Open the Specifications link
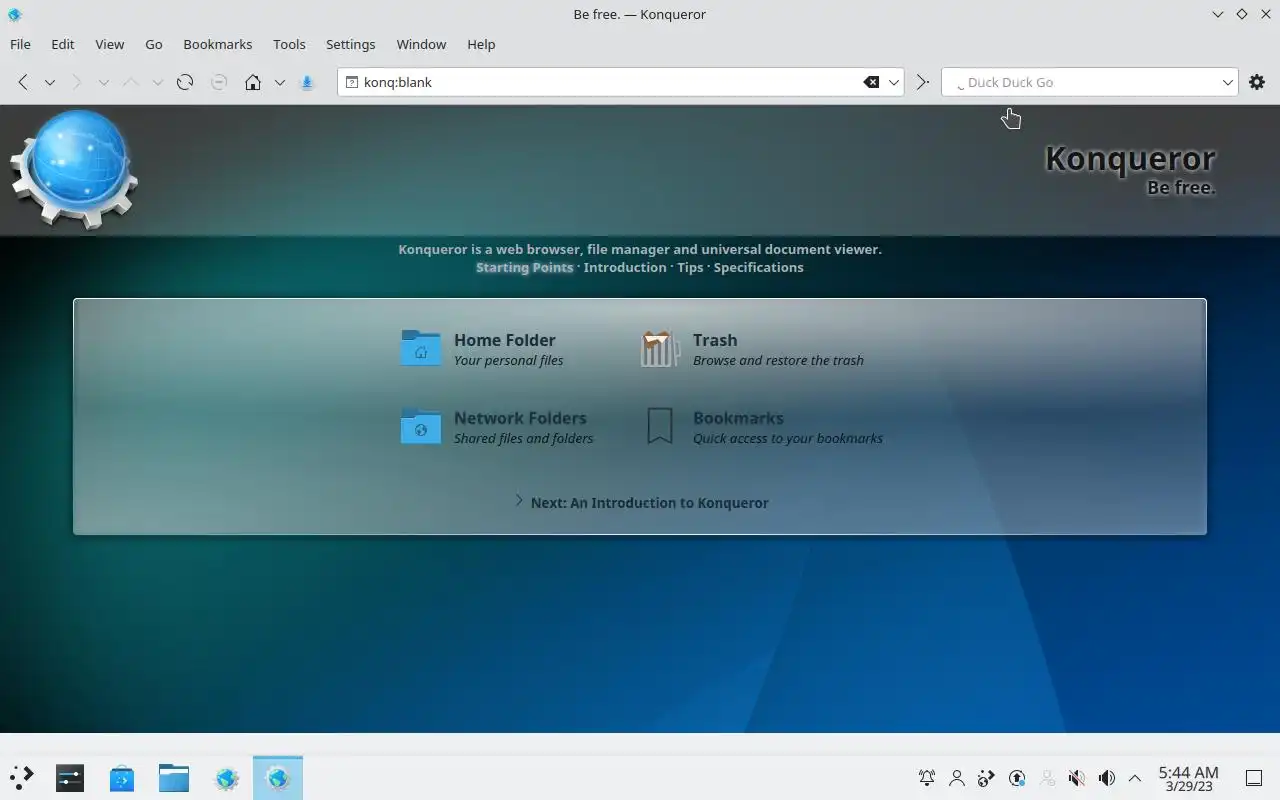Image resolution: width=1280 pixels, height=800 pixels. (759, 267)
